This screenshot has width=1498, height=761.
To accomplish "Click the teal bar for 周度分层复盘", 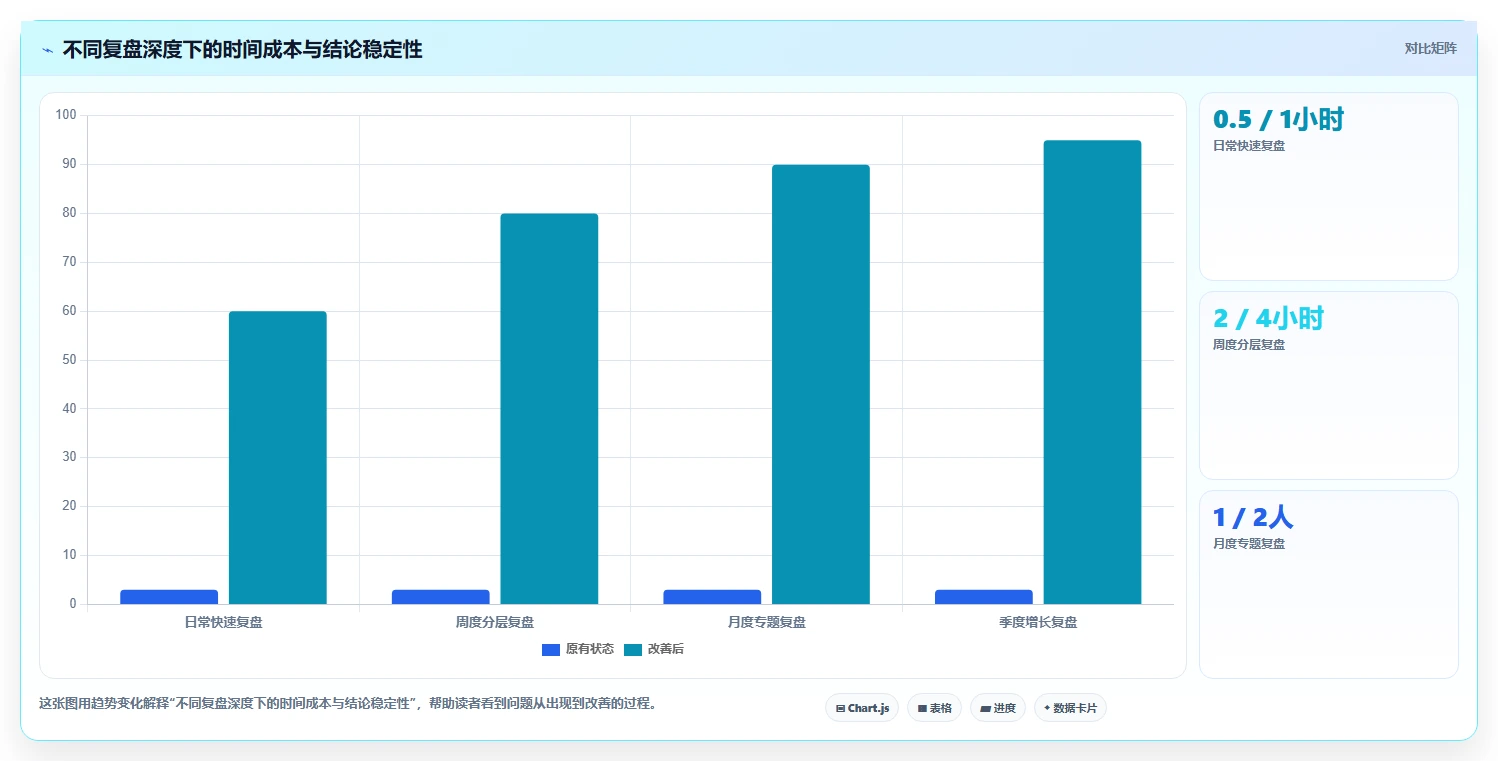I will click(x=549, y=409).
